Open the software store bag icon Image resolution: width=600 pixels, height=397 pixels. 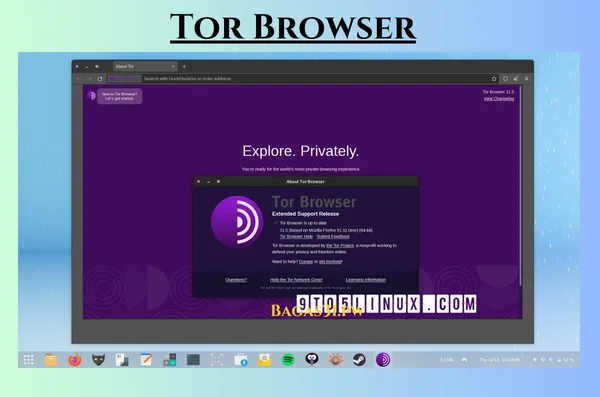tap(241, 360)
